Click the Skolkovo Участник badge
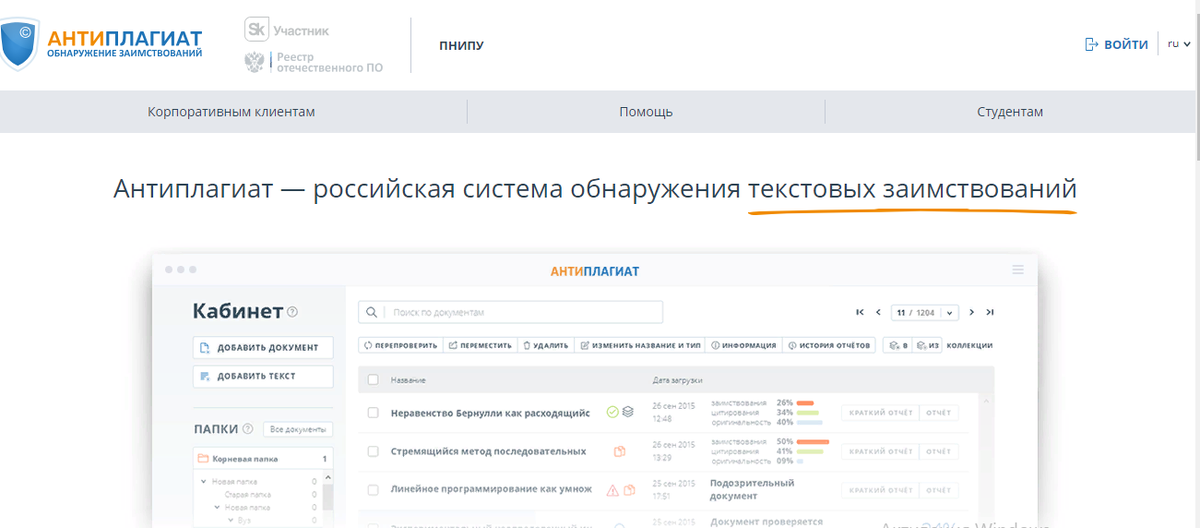 [287, 30]
